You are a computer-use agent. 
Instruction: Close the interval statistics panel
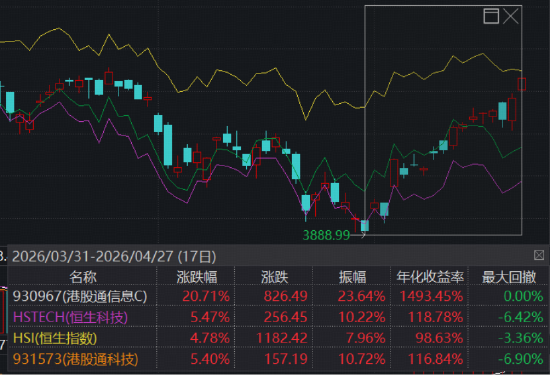point(539,255)
